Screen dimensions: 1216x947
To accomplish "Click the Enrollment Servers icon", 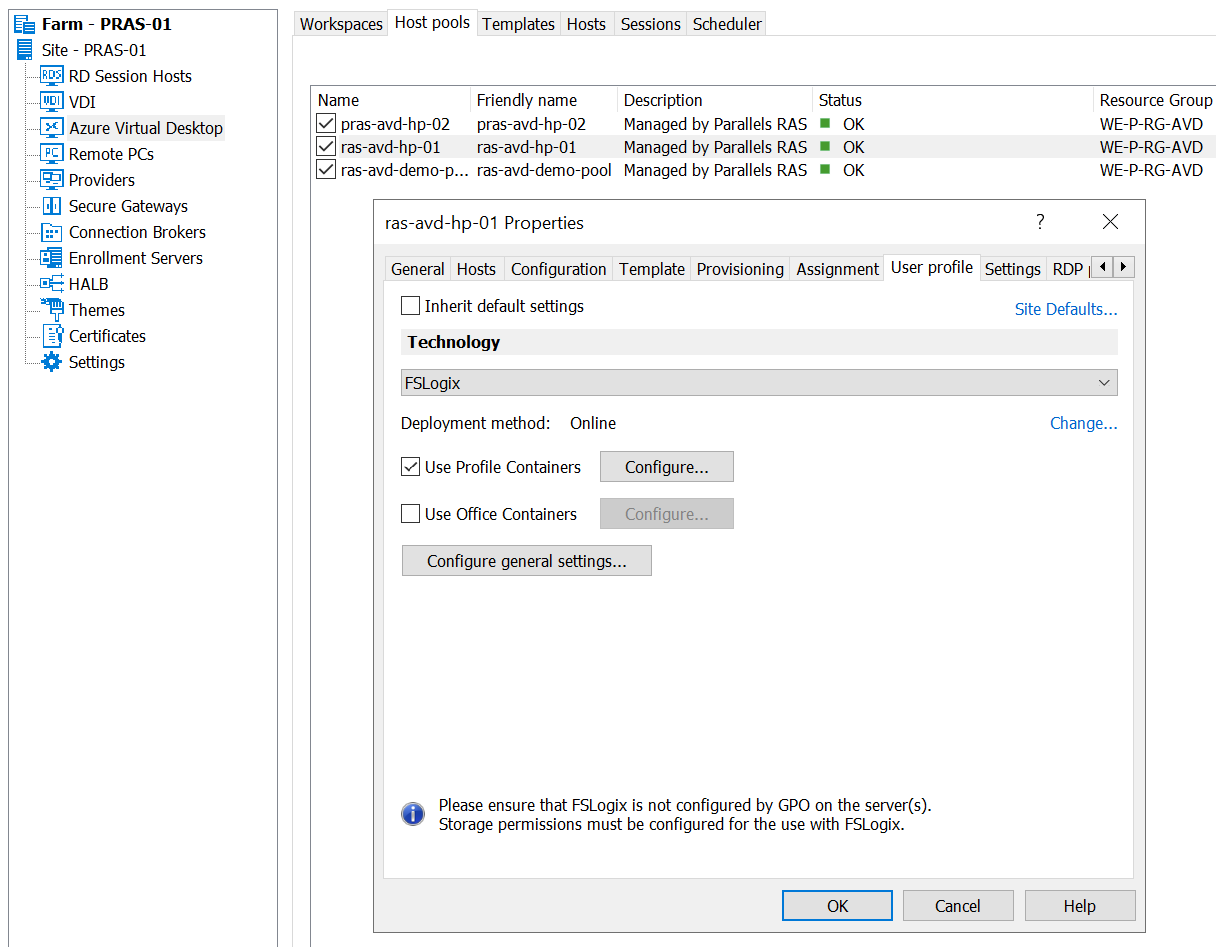I will pos(52,258).
